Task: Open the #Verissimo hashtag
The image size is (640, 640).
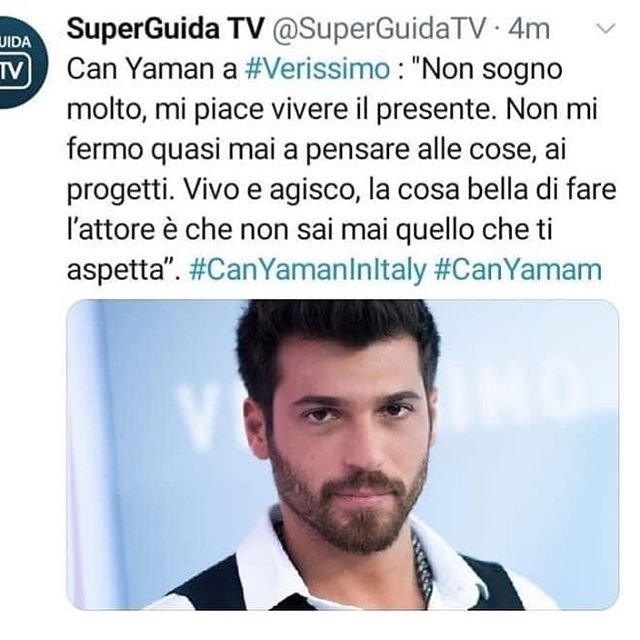Action: point(317,69)
